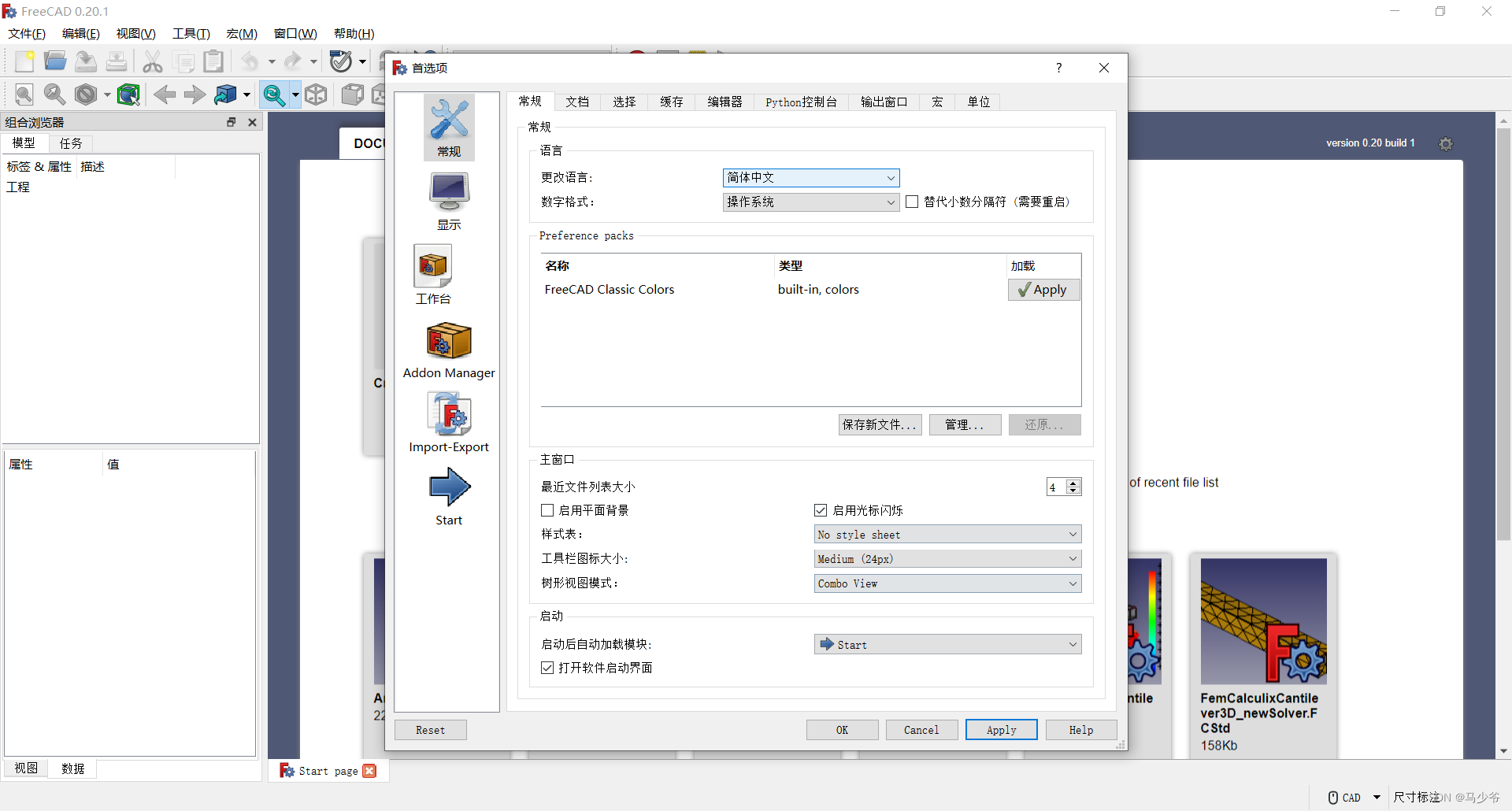Click the Undo arrow icon
The height and width of the screenshot is (811, 1512).
click(250, 61)
